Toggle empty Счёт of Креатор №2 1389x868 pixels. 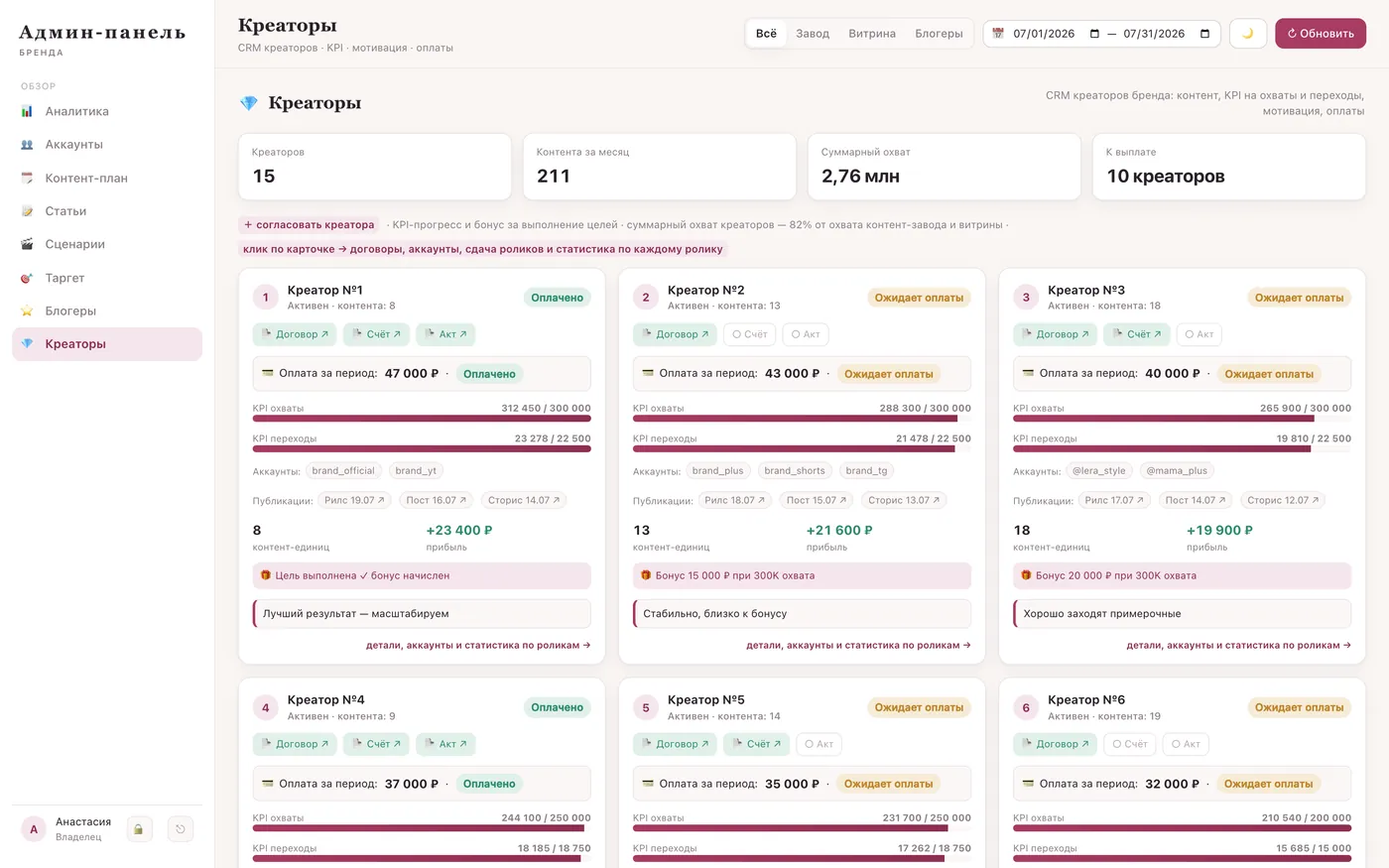tap(750, 334)
